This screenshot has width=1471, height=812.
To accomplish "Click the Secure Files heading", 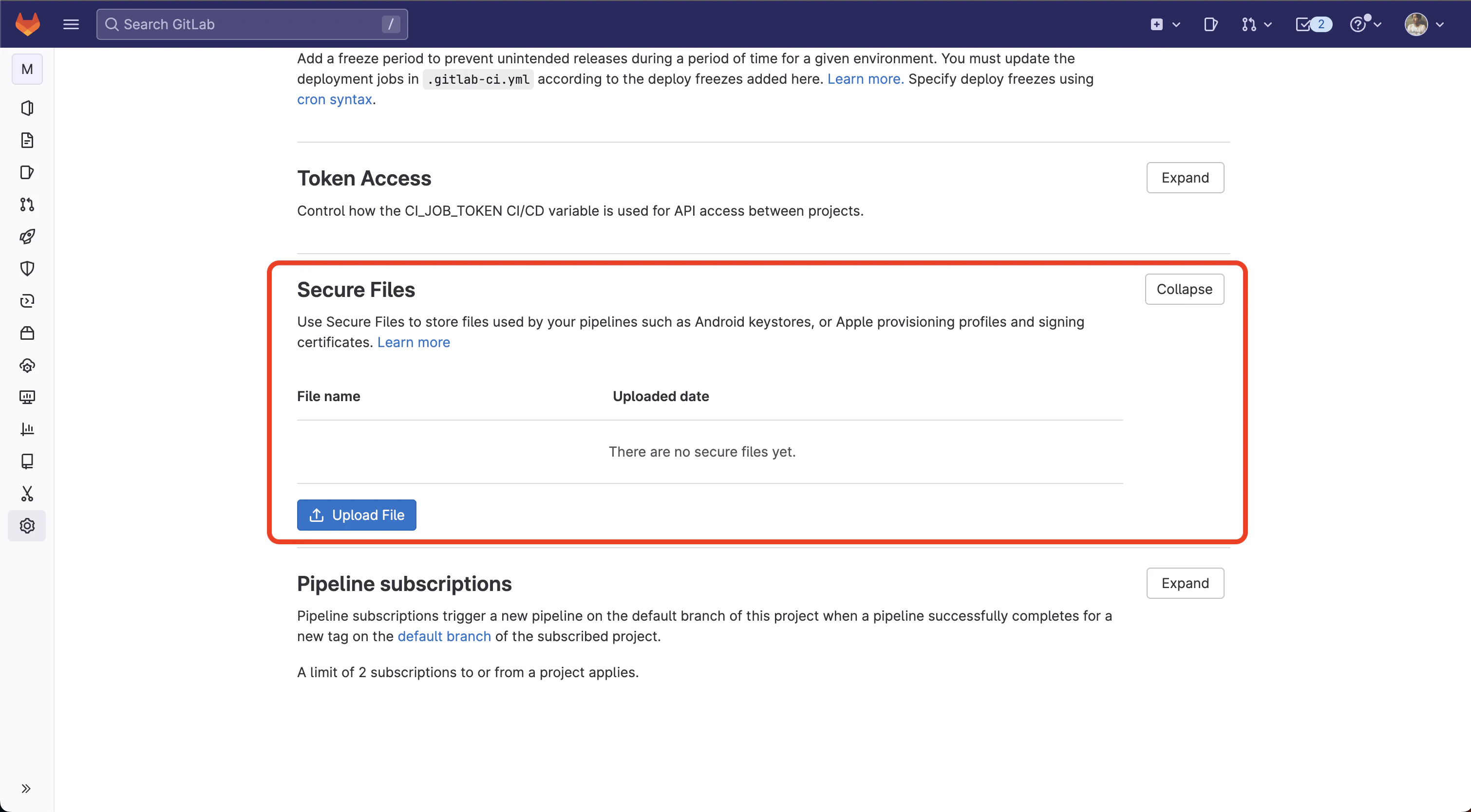I will pyautogui.click(x=356, y=290).
